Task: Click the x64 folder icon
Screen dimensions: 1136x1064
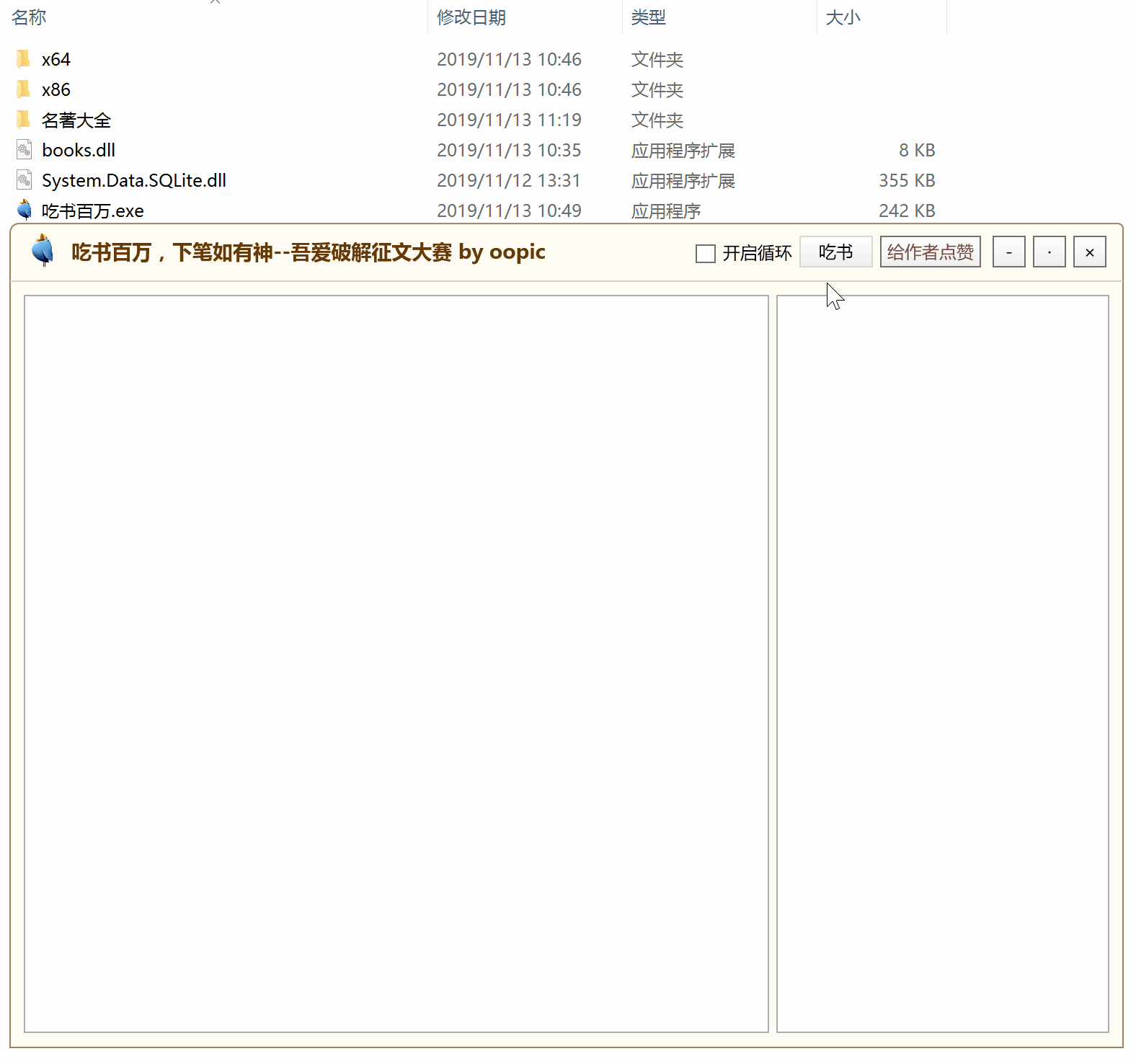Action: click(x=23, y=58)
